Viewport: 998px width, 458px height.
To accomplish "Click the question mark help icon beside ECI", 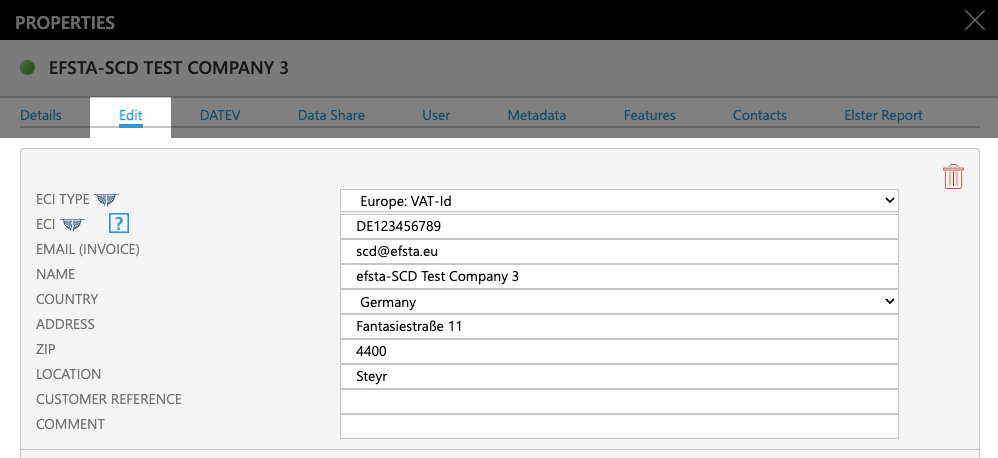I will 119,225.
